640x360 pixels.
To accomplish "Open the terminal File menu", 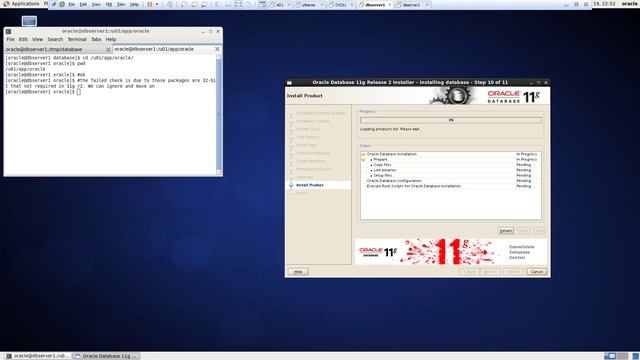I will point(10,40).
